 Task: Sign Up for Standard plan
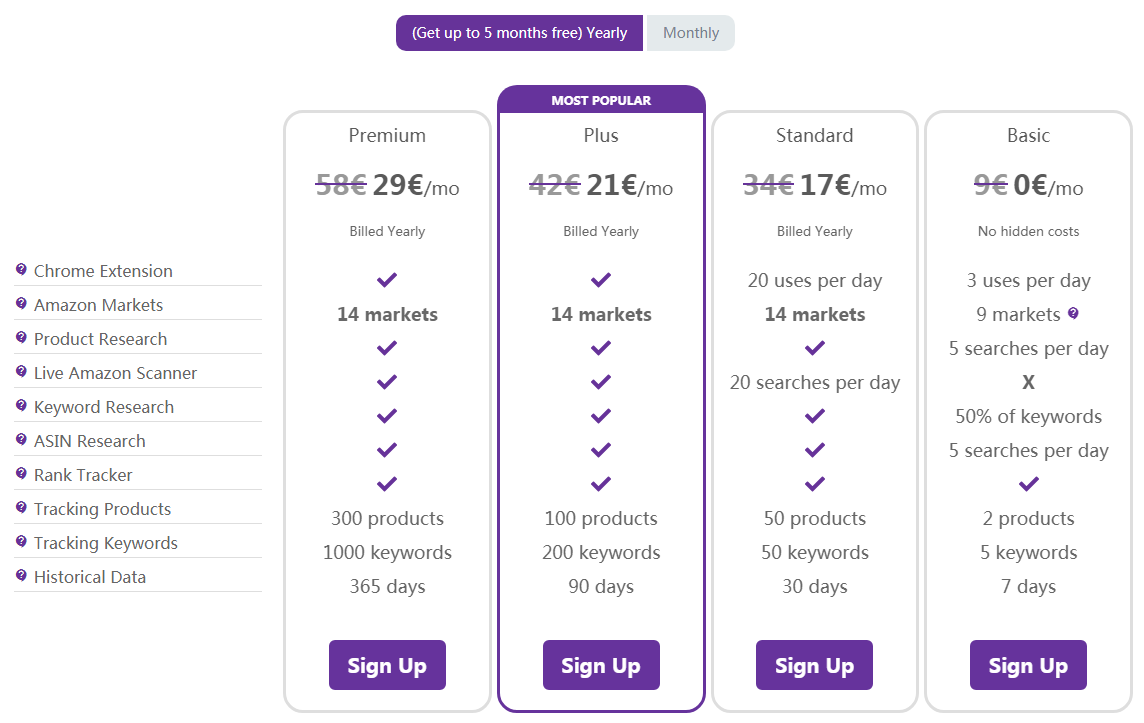click(814, 665)
